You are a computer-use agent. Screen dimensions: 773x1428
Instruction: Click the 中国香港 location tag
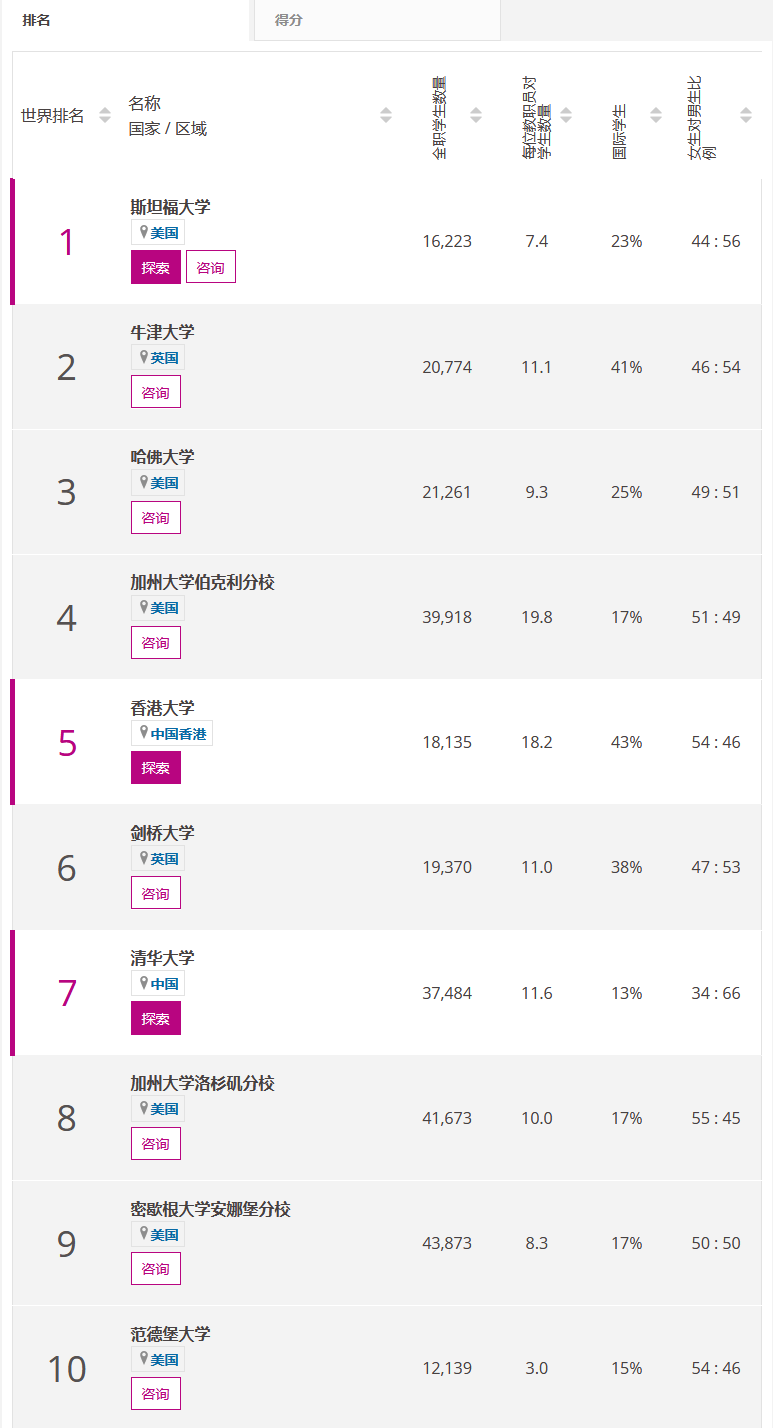click(172, 734)
